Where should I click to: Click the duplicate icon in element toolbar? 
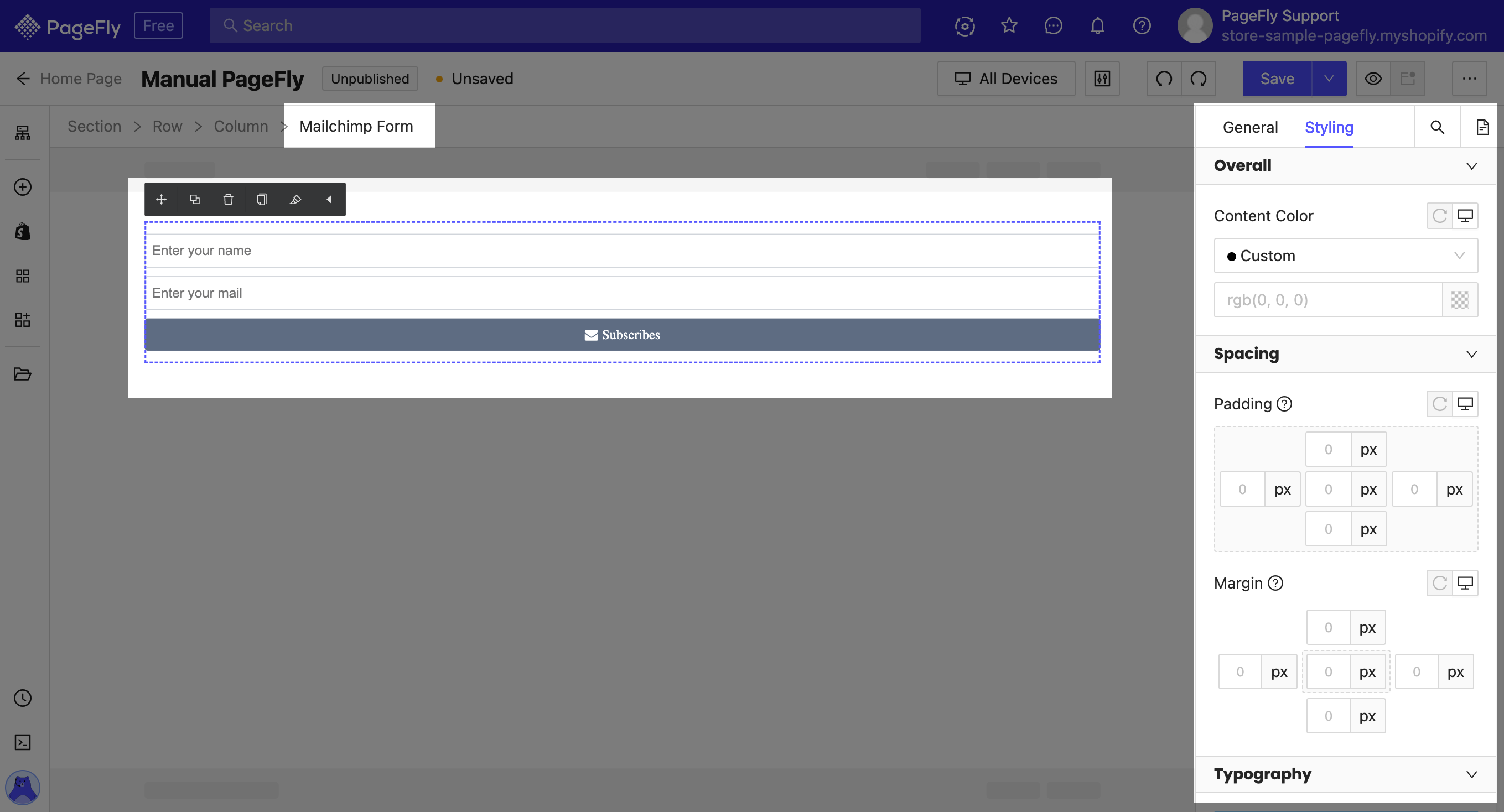point(195,200)
